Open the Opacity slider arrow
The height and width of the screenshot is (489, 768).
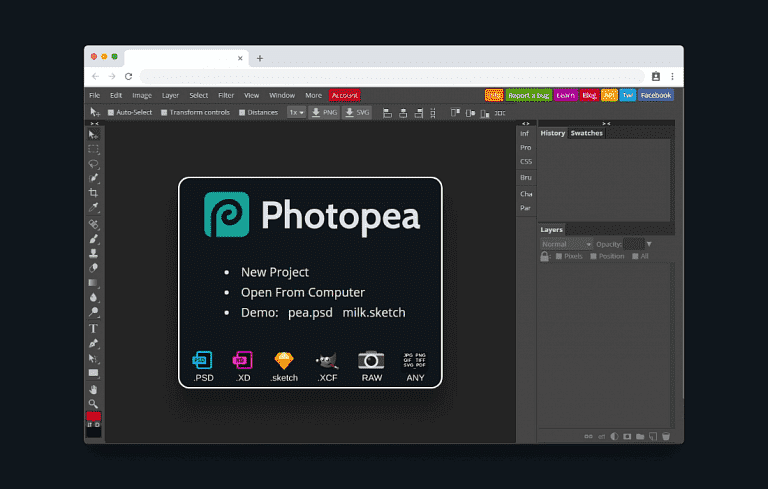click(649, 244)
